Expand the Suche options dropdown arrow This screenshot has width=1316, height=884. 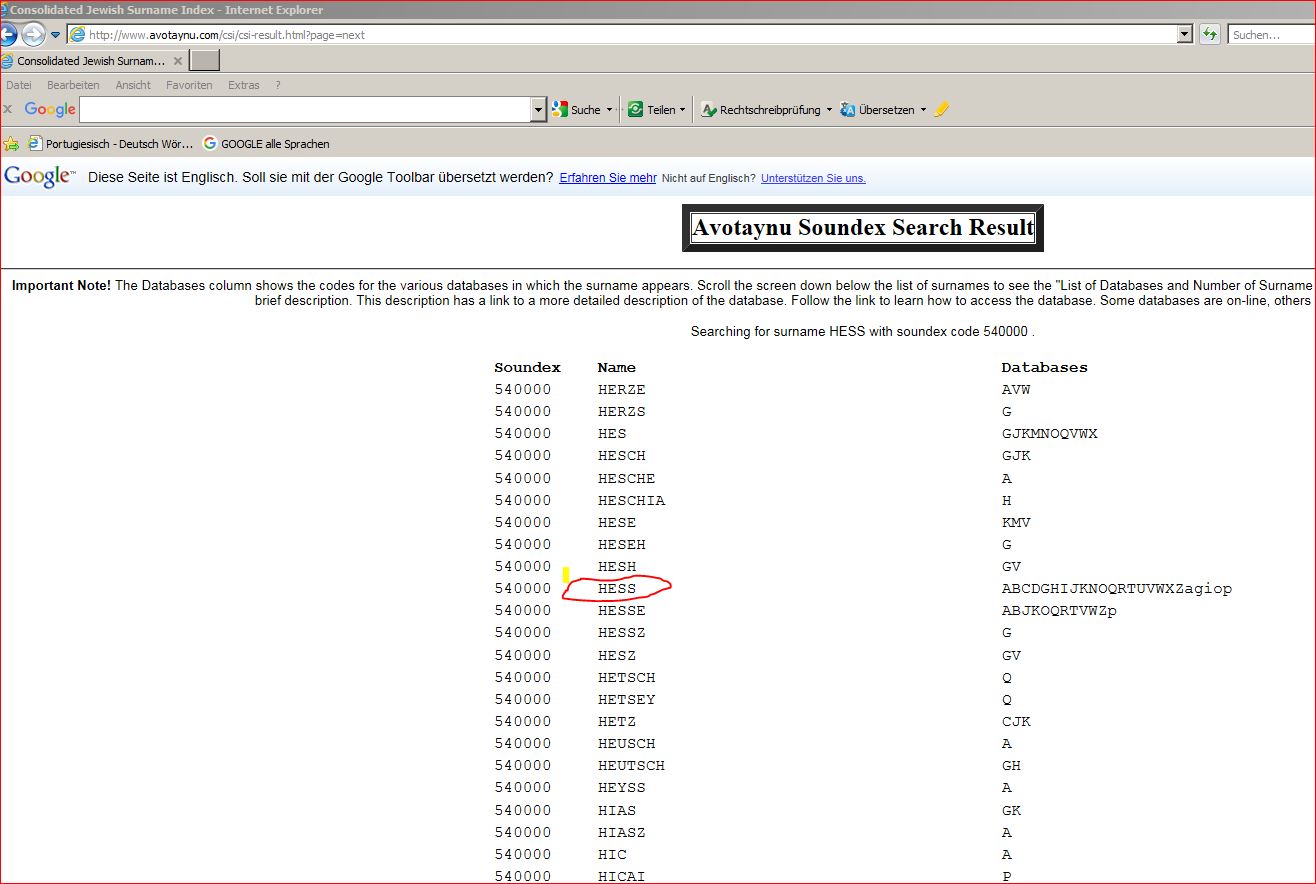(x=609, y=110)
